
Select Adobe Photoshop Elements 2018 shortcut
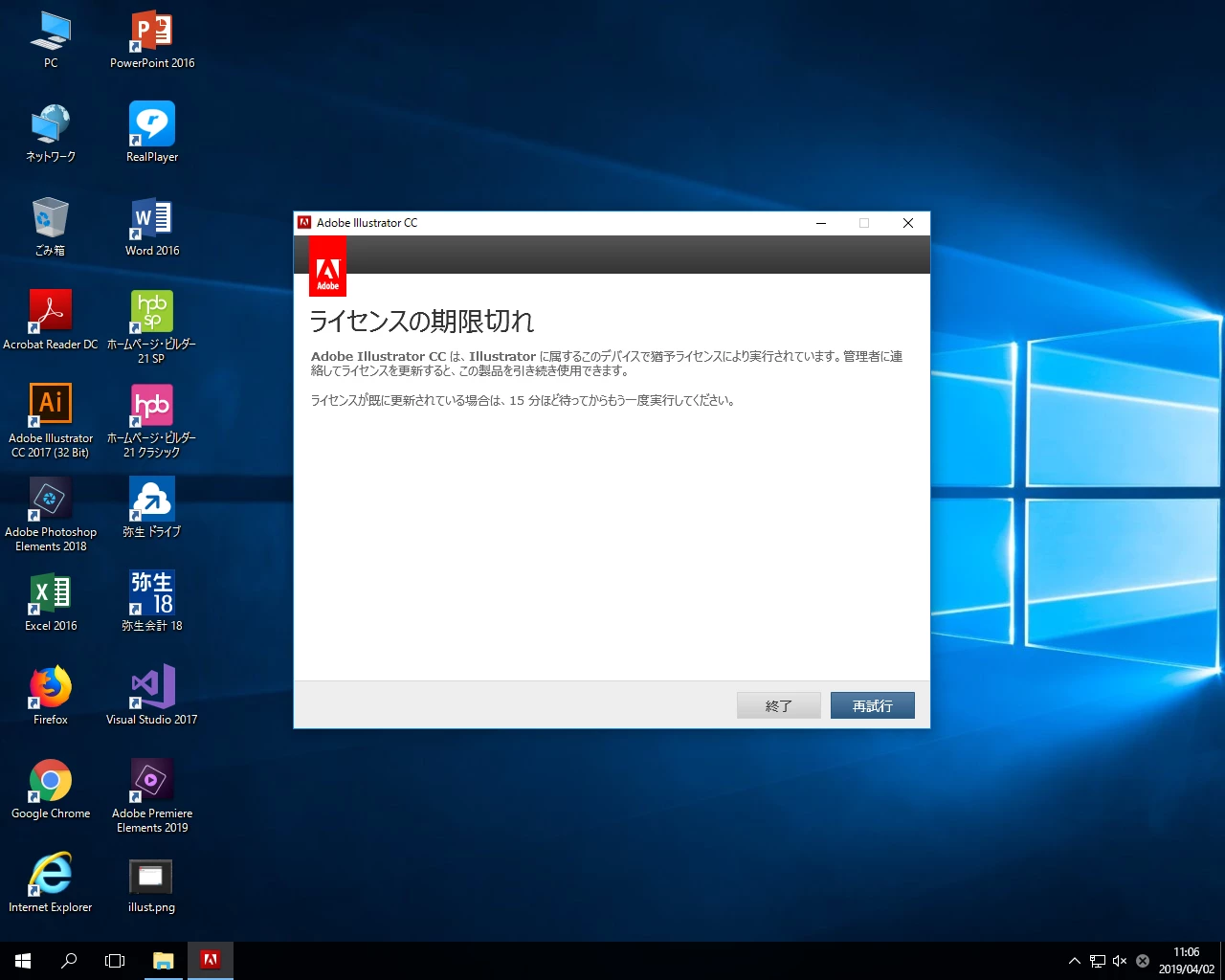51,513
